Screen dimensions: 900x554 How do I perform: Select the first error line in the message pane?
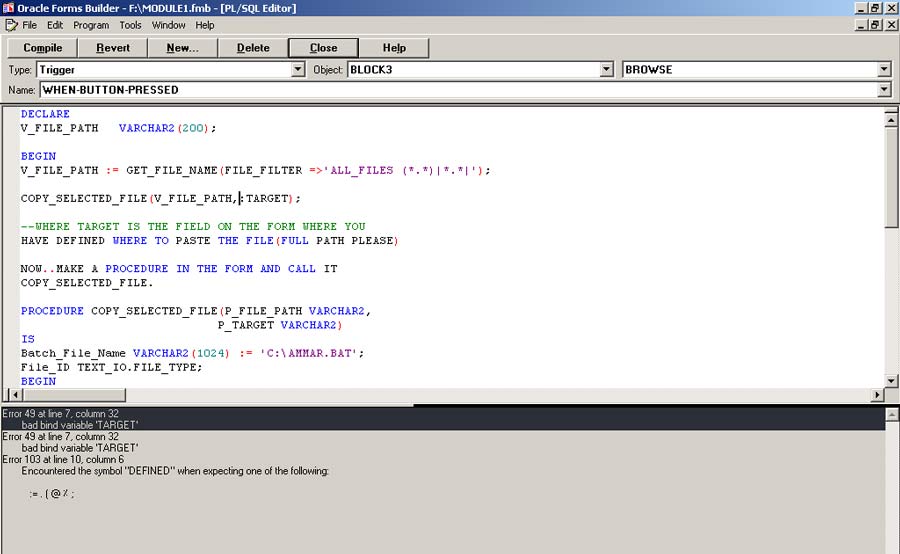tap(60, 413)
